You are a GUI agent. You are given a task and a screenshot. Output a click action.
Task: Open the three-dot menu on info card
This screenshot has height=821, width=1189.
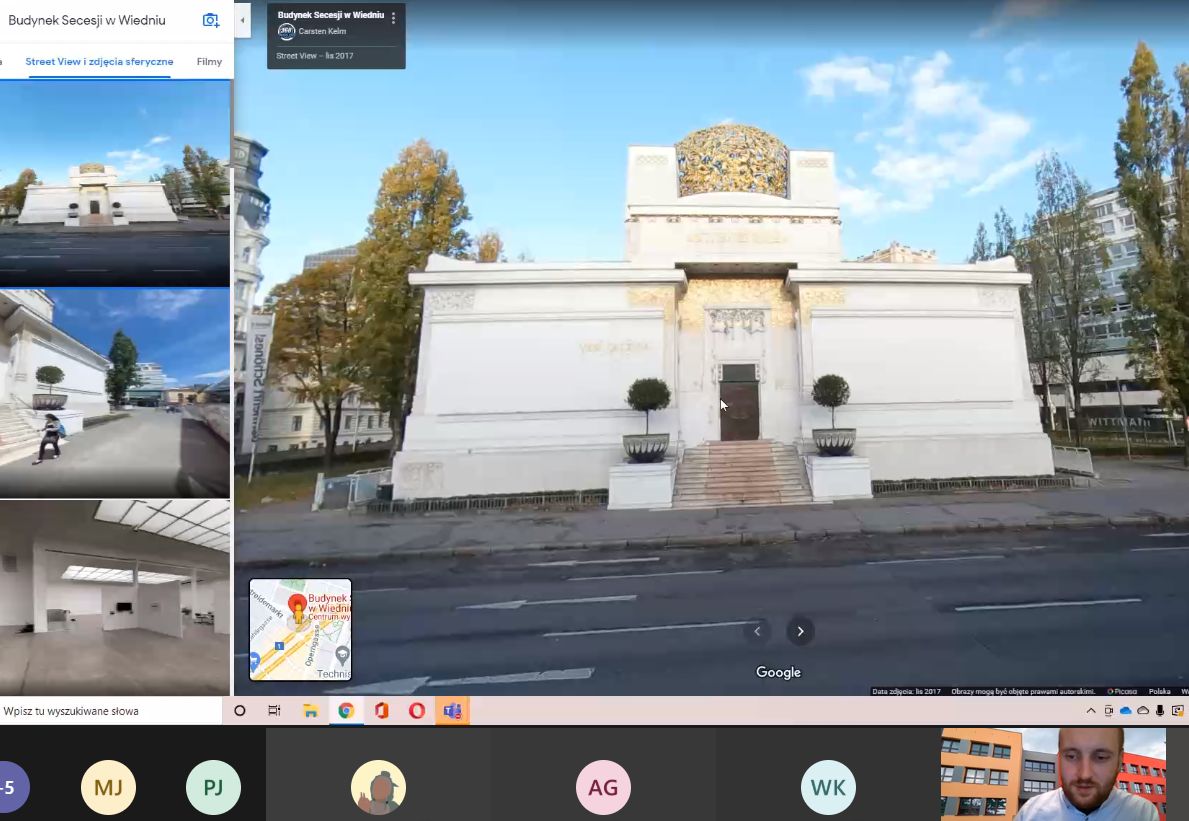tap(393, 18)
